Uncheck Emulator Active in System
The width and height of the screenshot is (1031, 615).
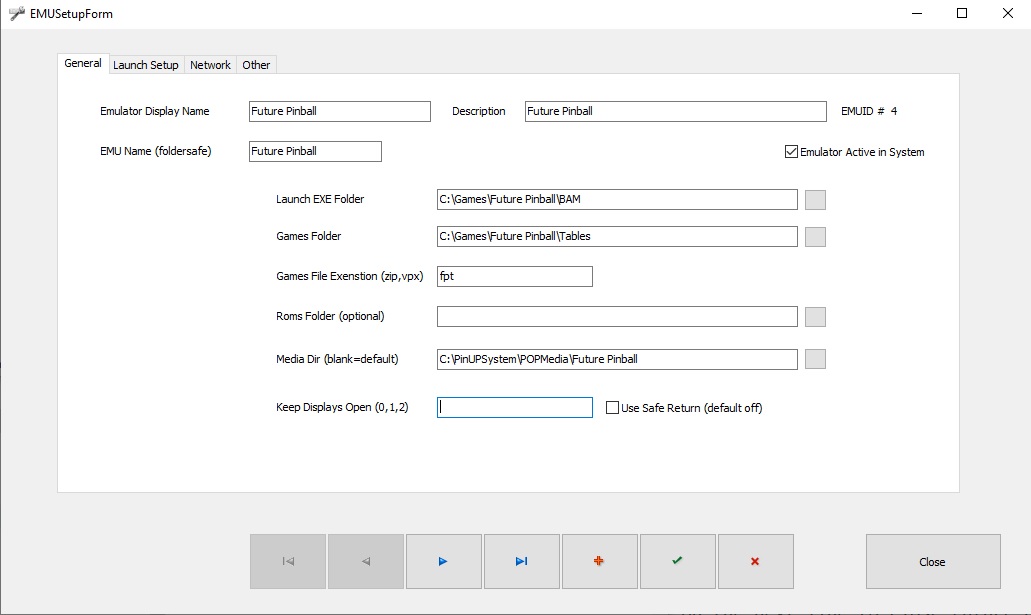(791, 152)
